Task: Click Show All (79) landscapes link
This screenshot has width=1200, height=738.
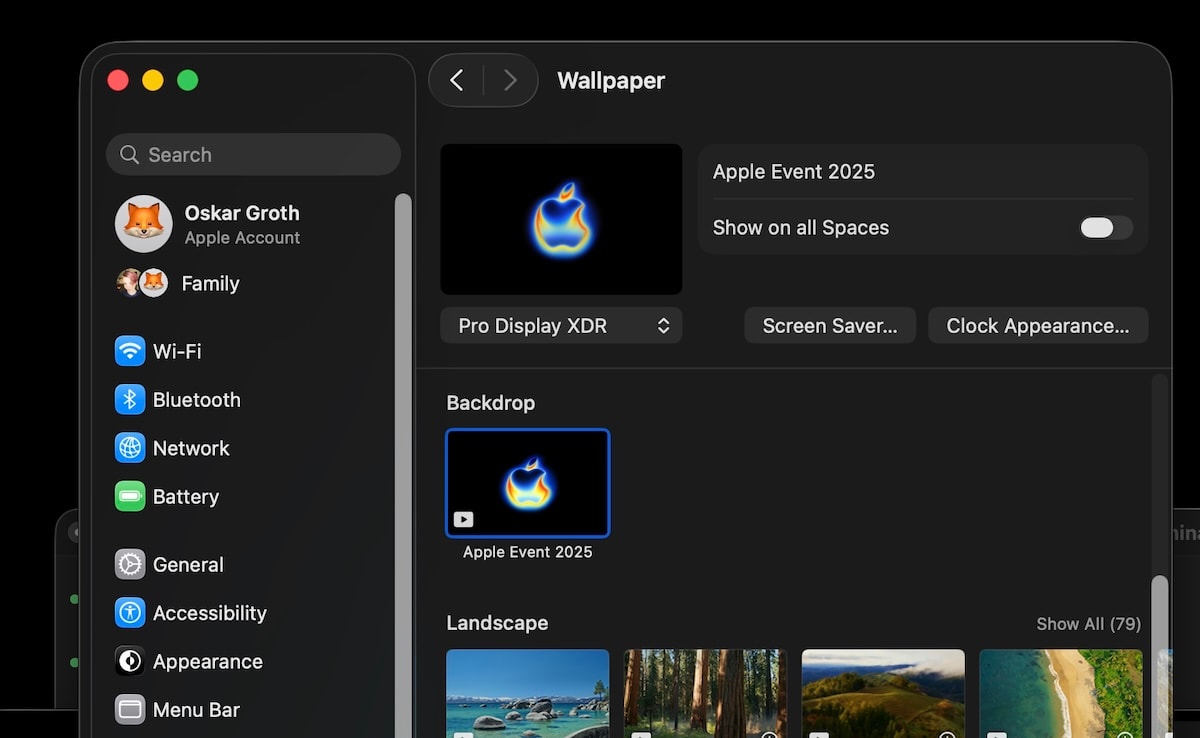Action: (x=1088, y=624)
